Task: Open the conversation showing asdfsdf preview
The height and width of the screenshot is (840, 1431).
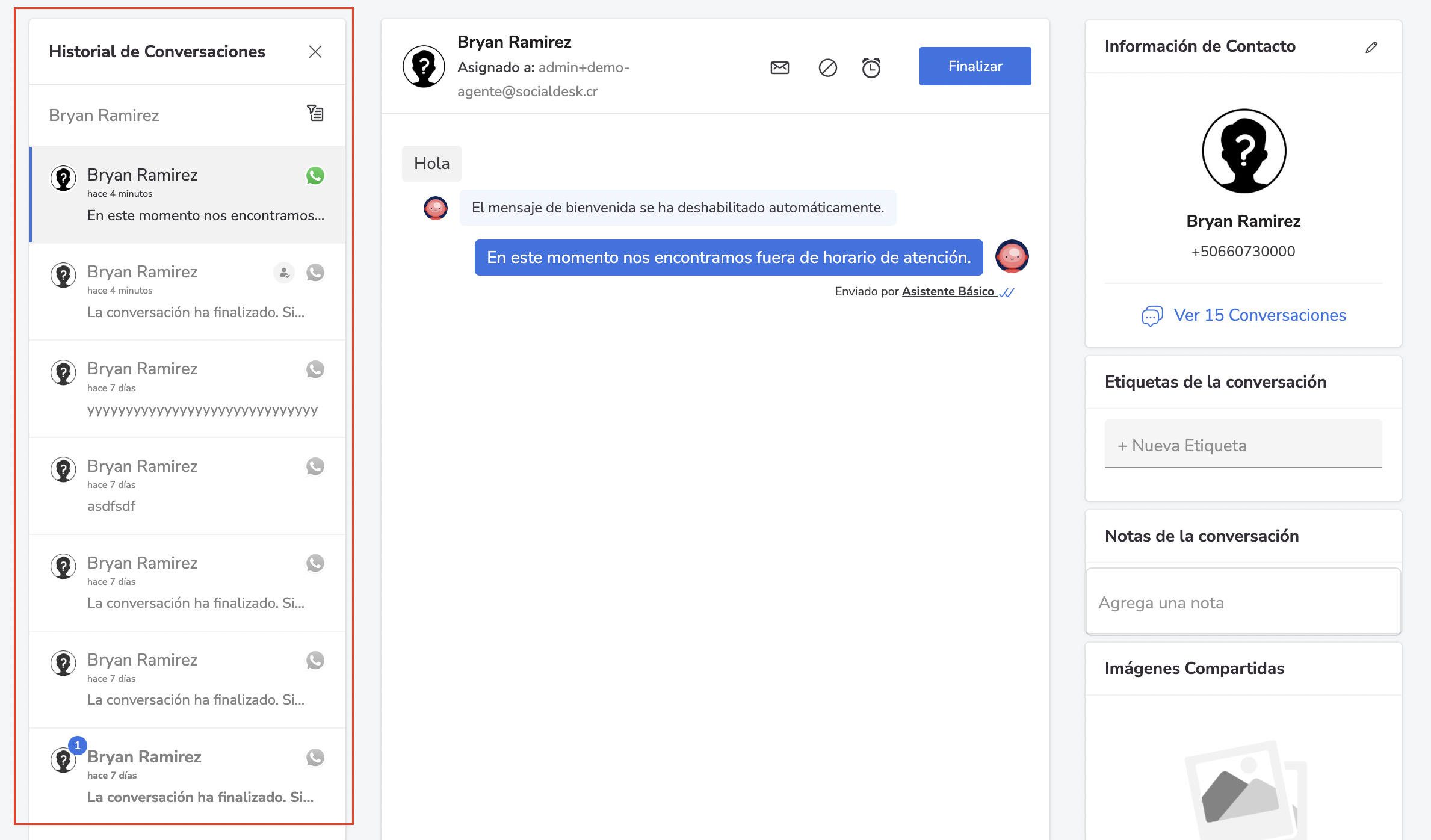Action: click(187, 486)
